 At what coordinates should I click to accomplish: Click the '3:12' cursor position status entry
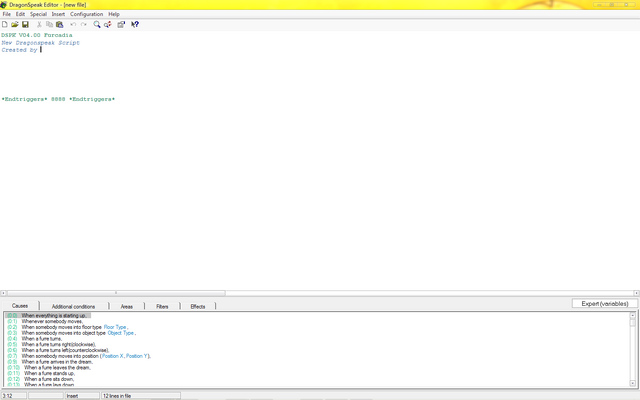click(13, 396)
